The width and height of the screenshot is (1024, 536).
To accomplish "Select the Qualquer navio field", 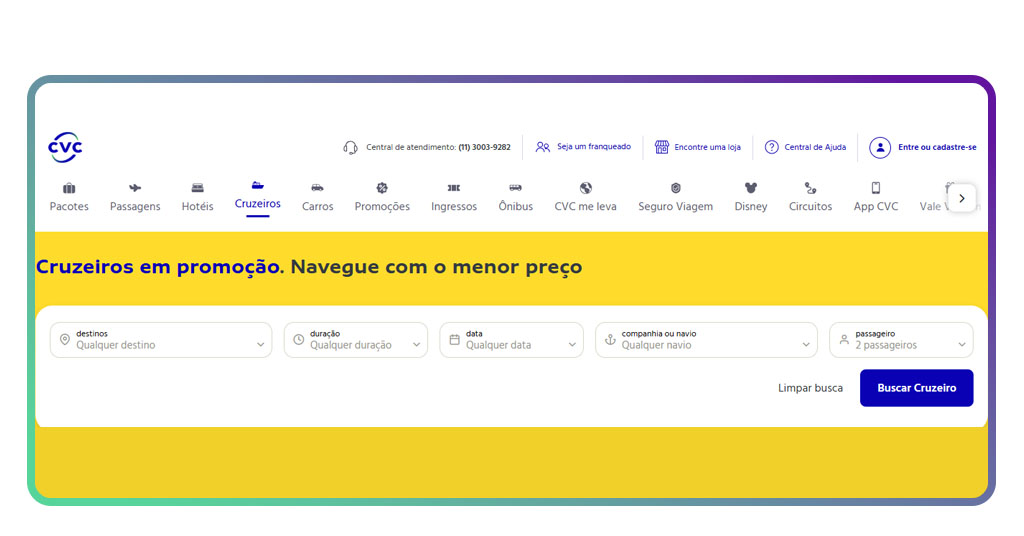I will (x=707, y=339).
